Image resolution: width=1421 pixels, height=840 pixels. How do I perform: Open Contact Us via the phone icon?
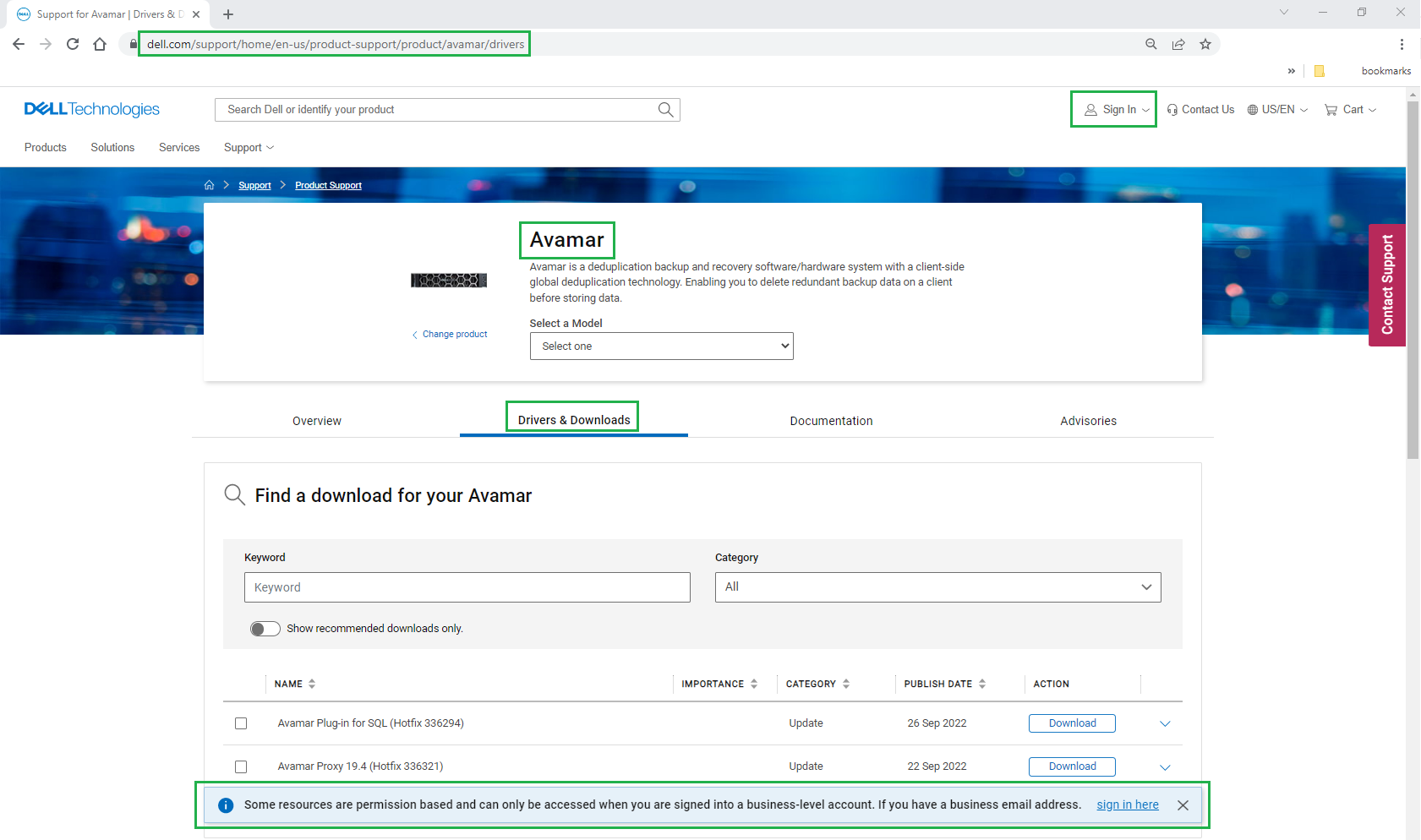(1172, 109)
